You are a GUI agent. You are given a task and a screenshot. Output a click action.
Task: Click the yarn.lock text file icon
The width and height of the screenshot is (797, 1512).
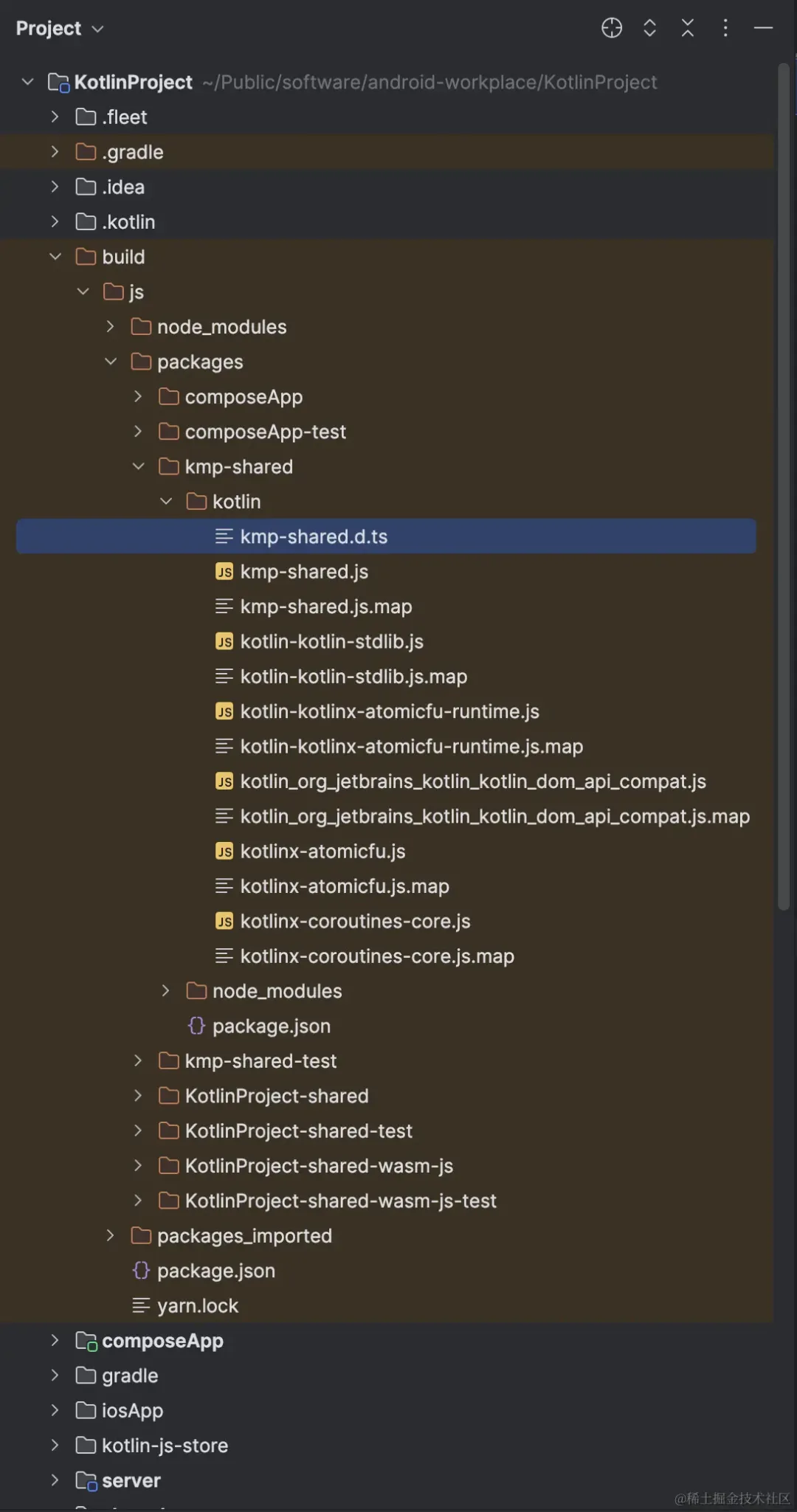click(x=141, y=1305)
